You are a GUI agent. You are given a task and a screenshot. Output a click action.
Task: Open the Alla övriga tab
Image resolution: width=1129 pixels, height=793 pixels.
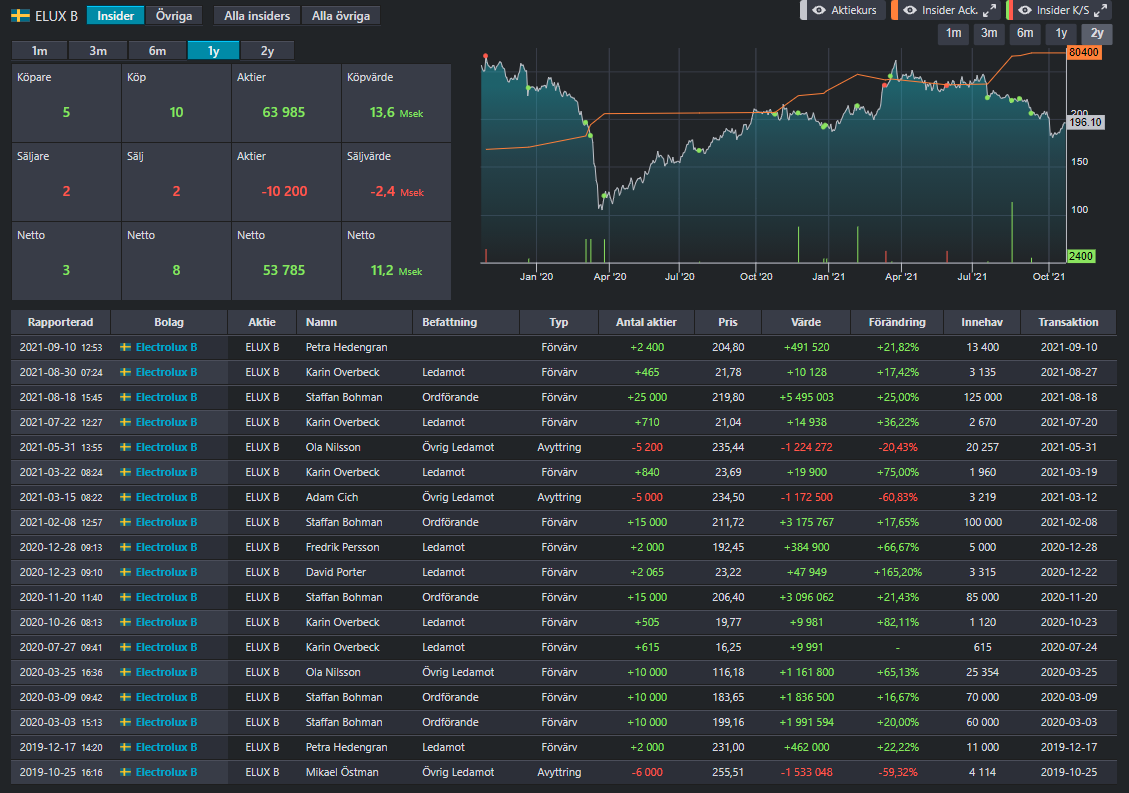tap(341, 15)
